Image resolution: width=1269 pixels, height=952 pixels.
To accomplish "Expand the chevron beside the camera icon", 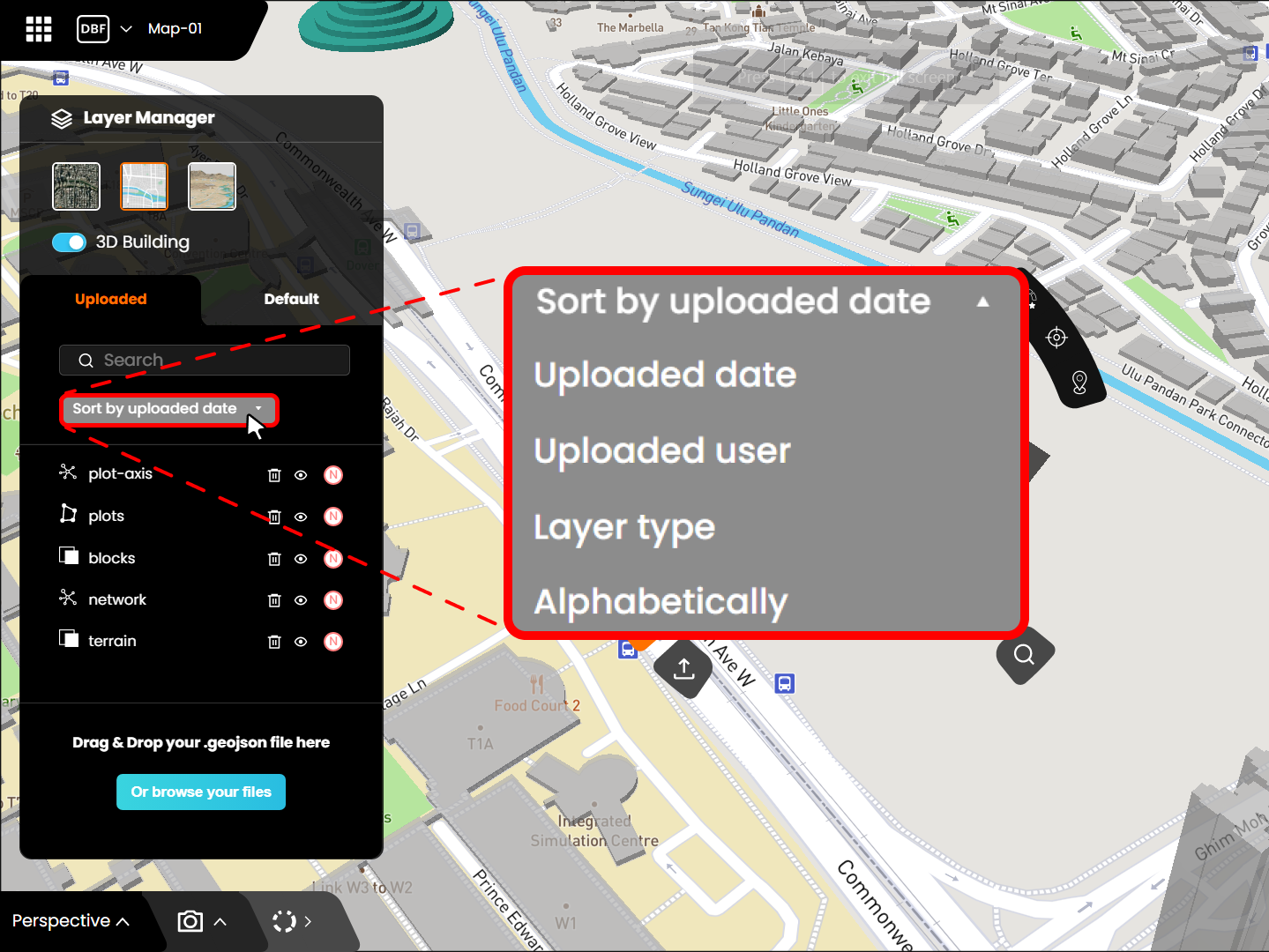I will [x=220, y=921].
